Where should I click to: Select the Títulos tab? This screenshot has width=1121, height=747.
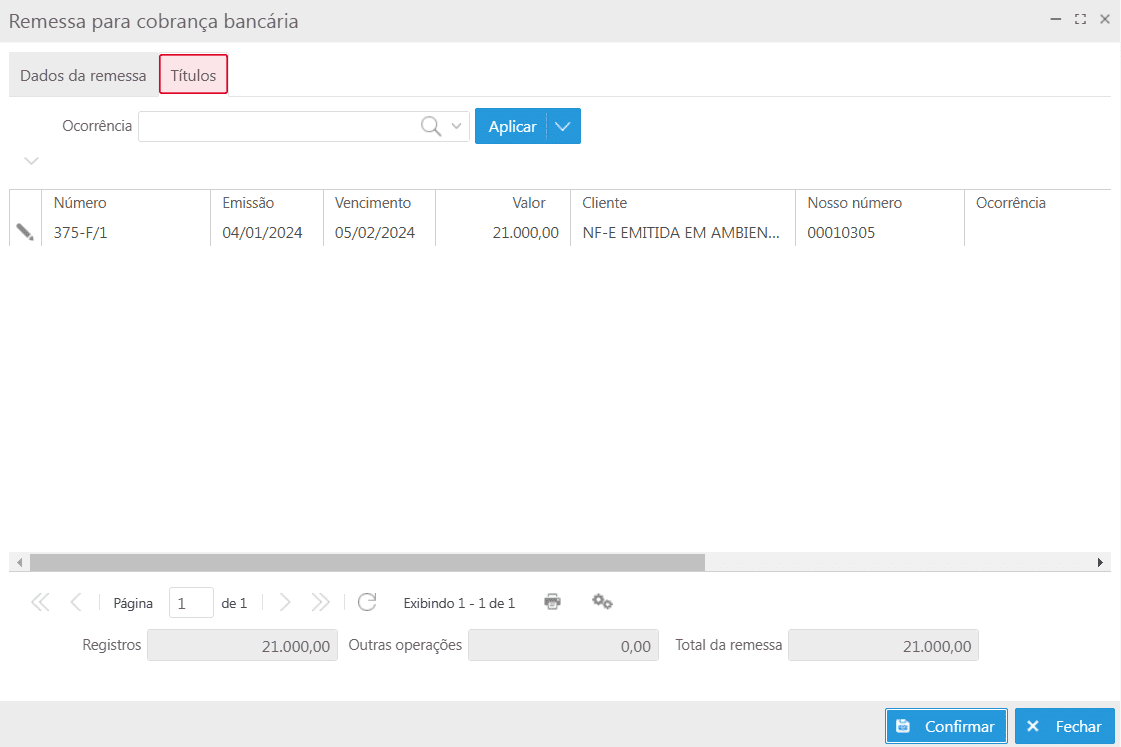[193, 75]
